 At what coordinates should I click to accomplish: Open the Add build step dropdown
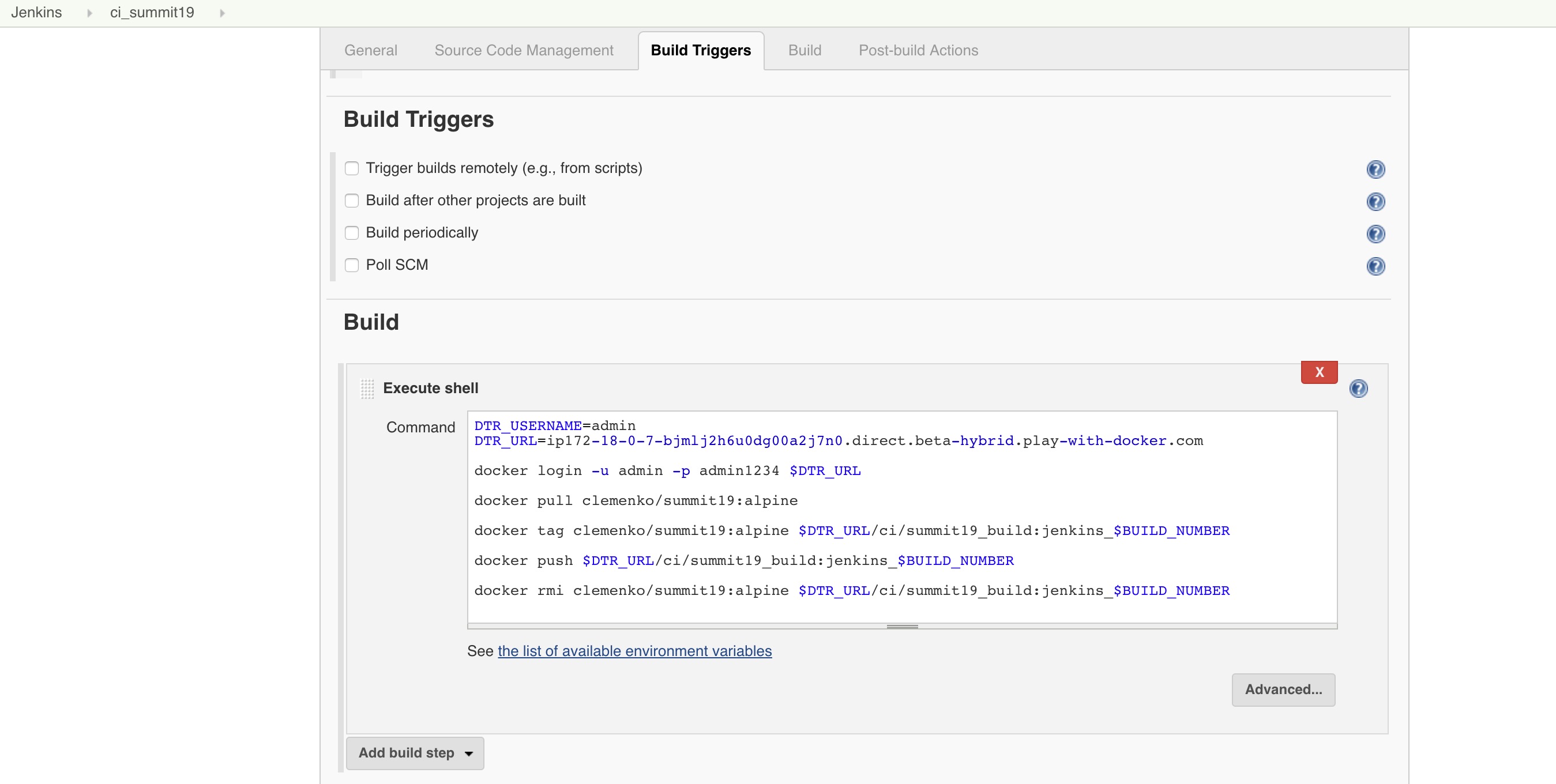pyautogui.click(x=415, y=753)
